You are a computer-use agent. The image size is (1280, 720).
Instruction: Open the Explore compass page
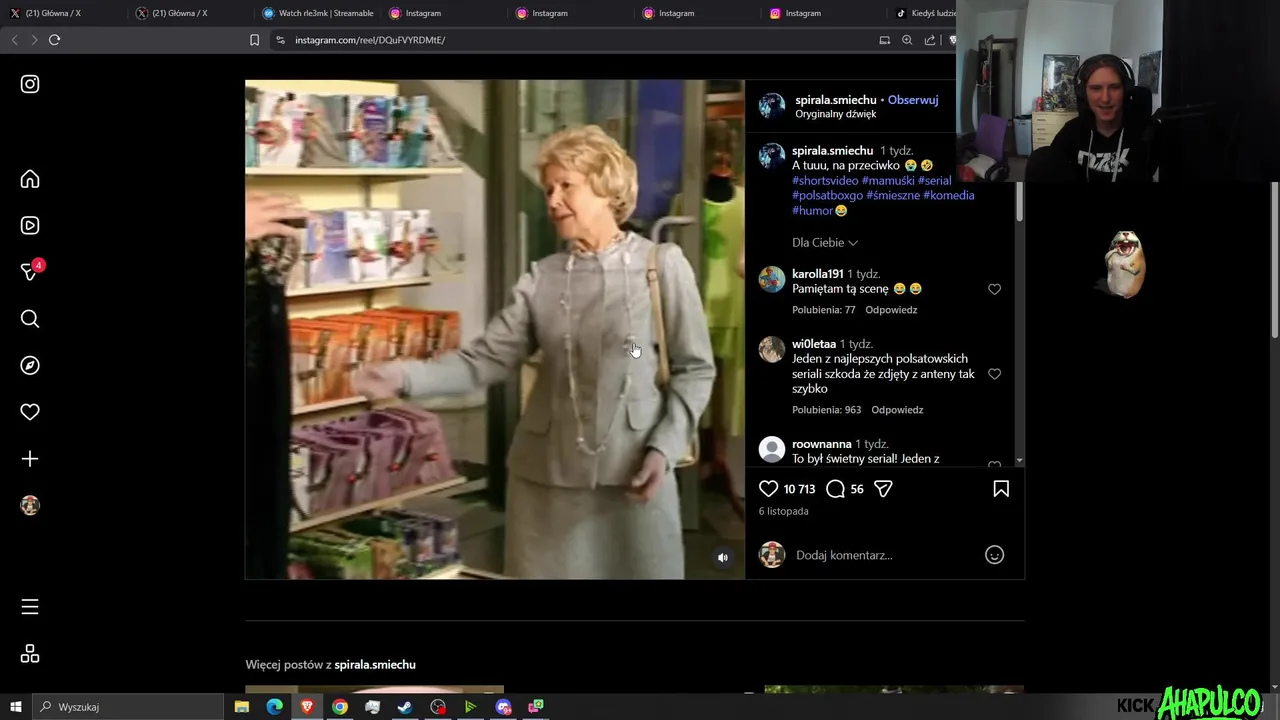(x=30, y=365)
